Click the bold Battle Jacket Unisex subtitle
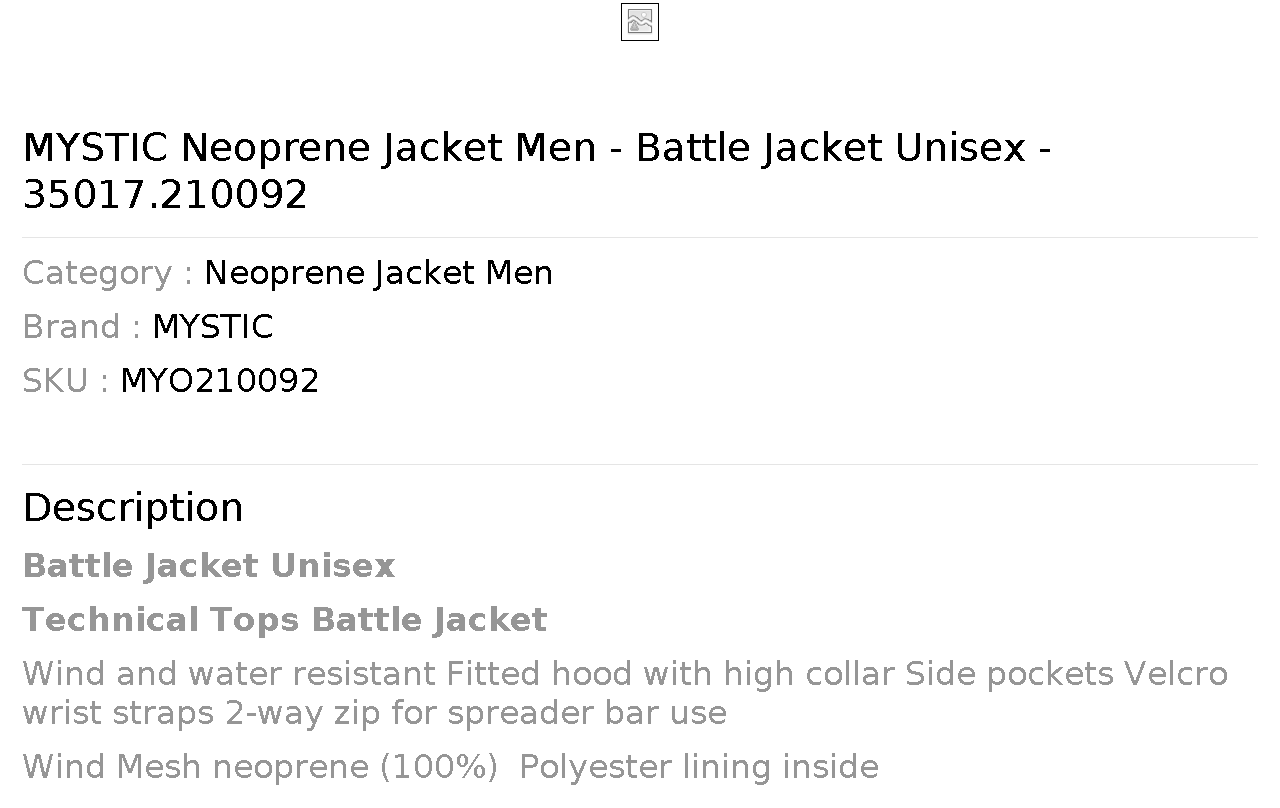 tap(209, 566)
